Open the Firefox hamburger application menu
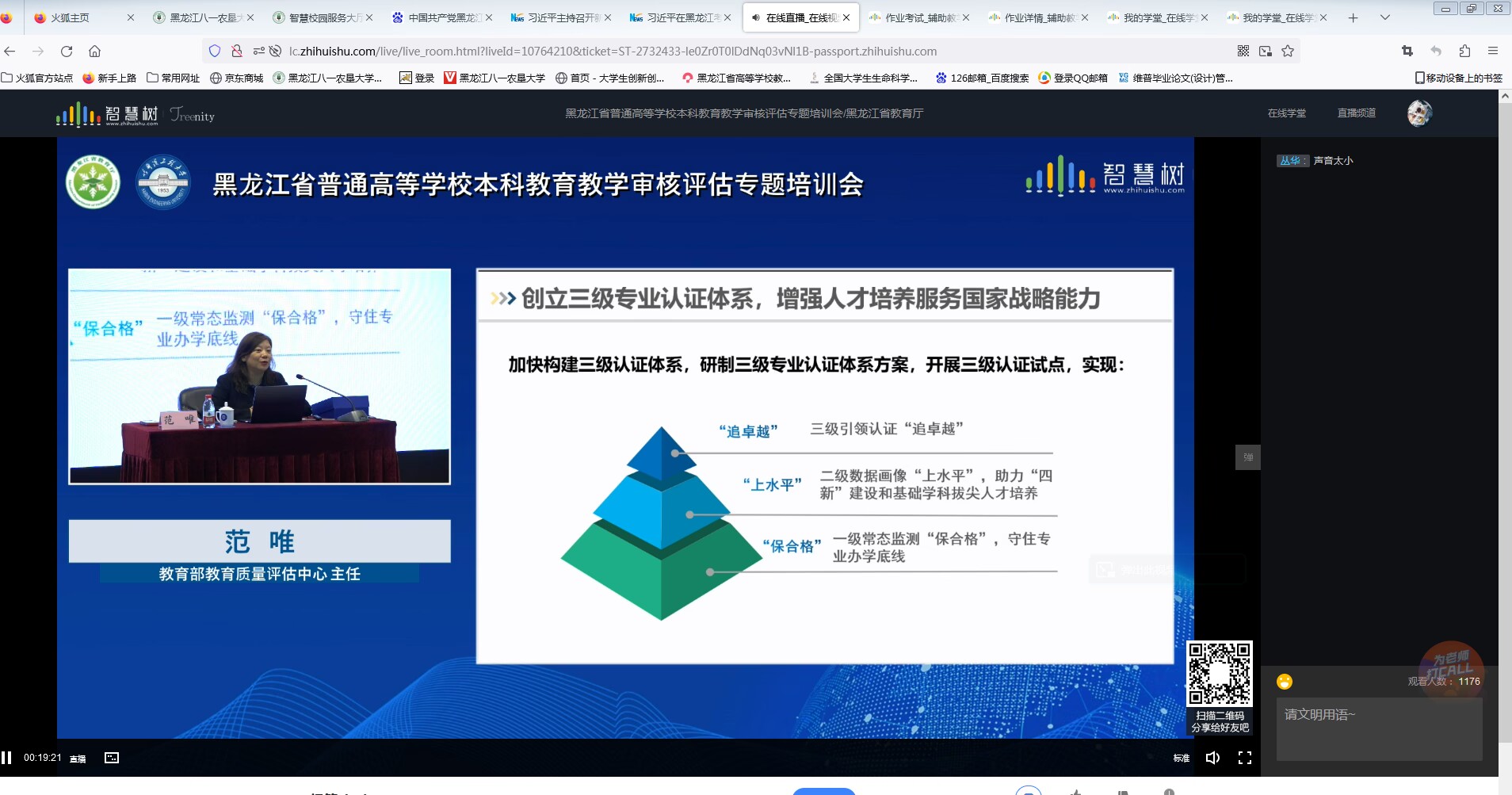This screenshot has width=1512, height=795. click(1493, 52)
